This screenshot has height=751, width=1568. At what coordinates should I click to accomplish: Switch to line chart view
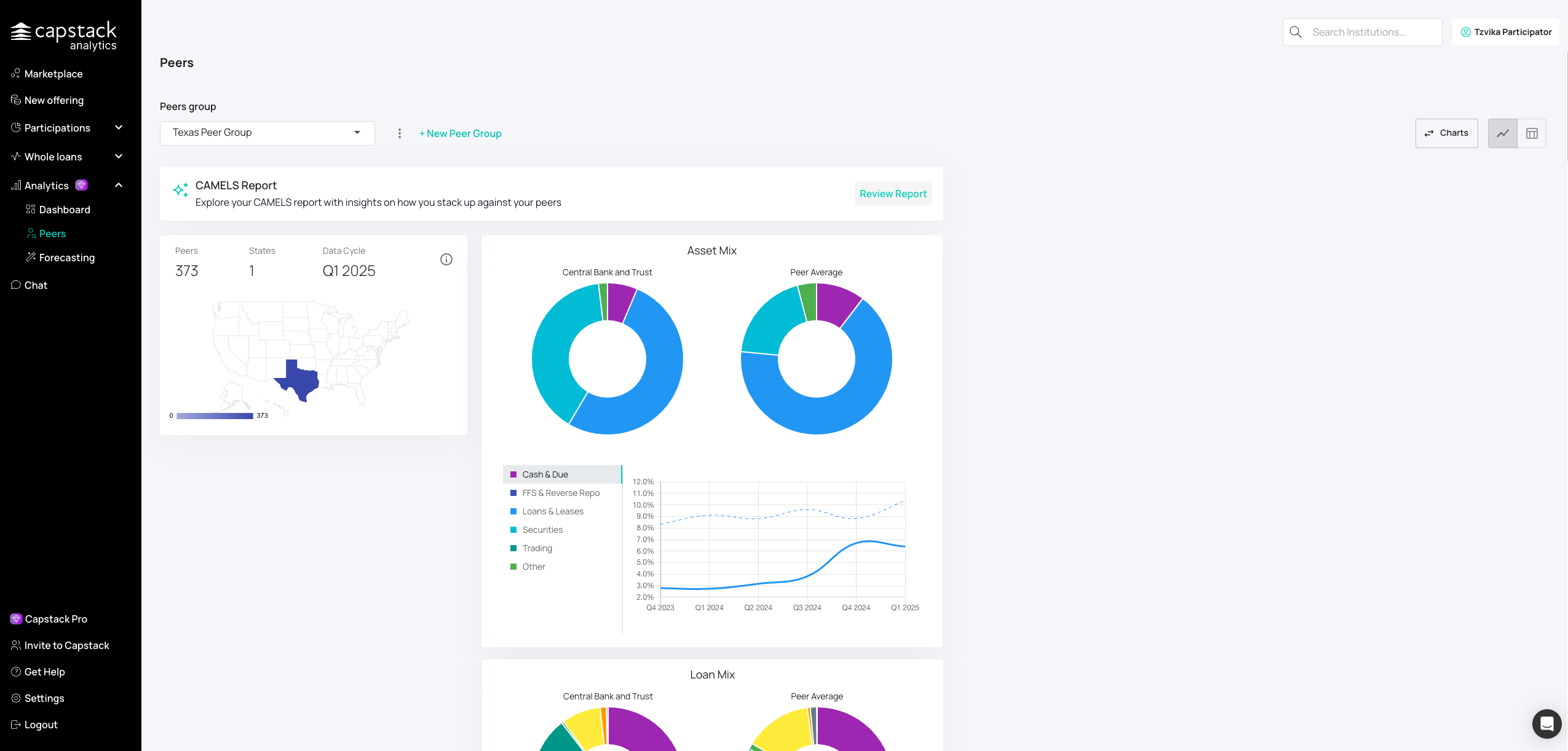tap(1502, 133)
